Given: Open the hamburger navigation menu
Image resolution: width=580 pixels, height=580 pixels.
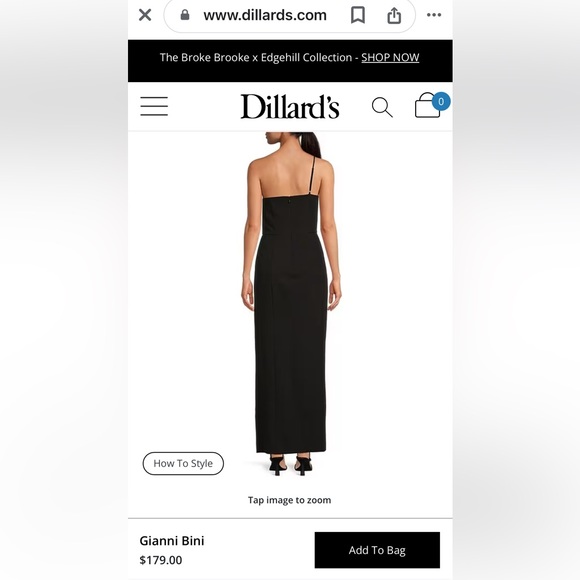Looking at the screenshot, I should (x=154, y=107).
